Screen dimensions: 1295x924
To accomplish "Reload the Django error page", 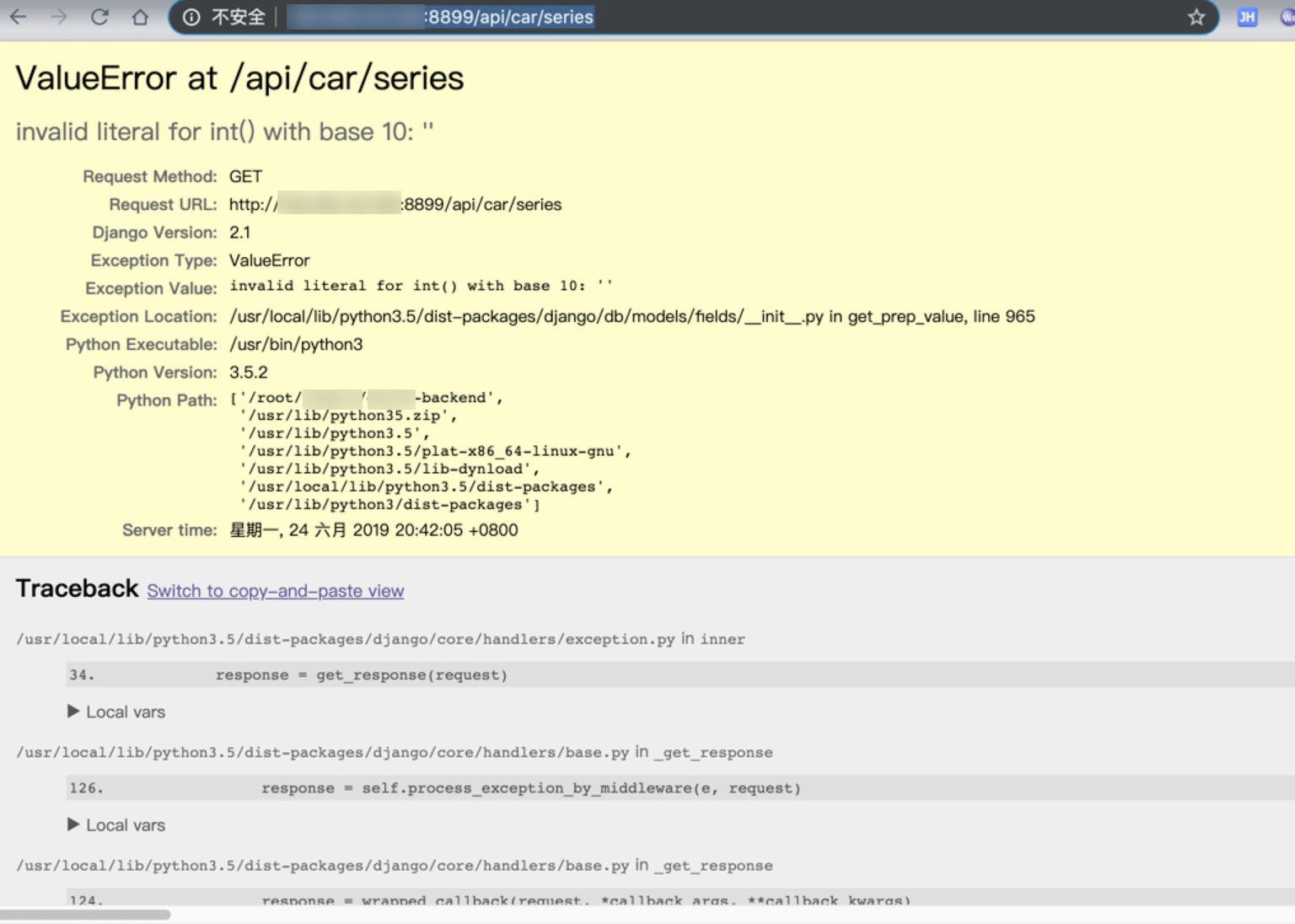I will (x=99, y=17).
